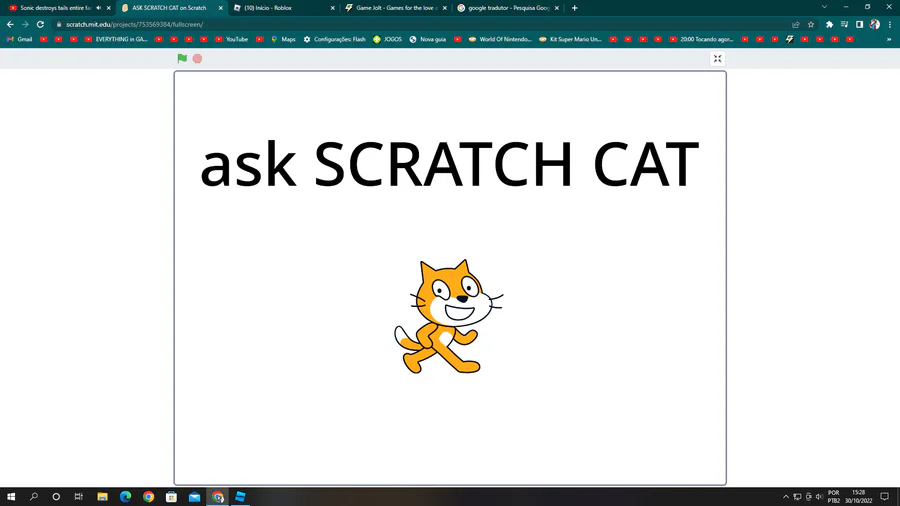Click the red stop sign button
900x506 pixels.
197,59
